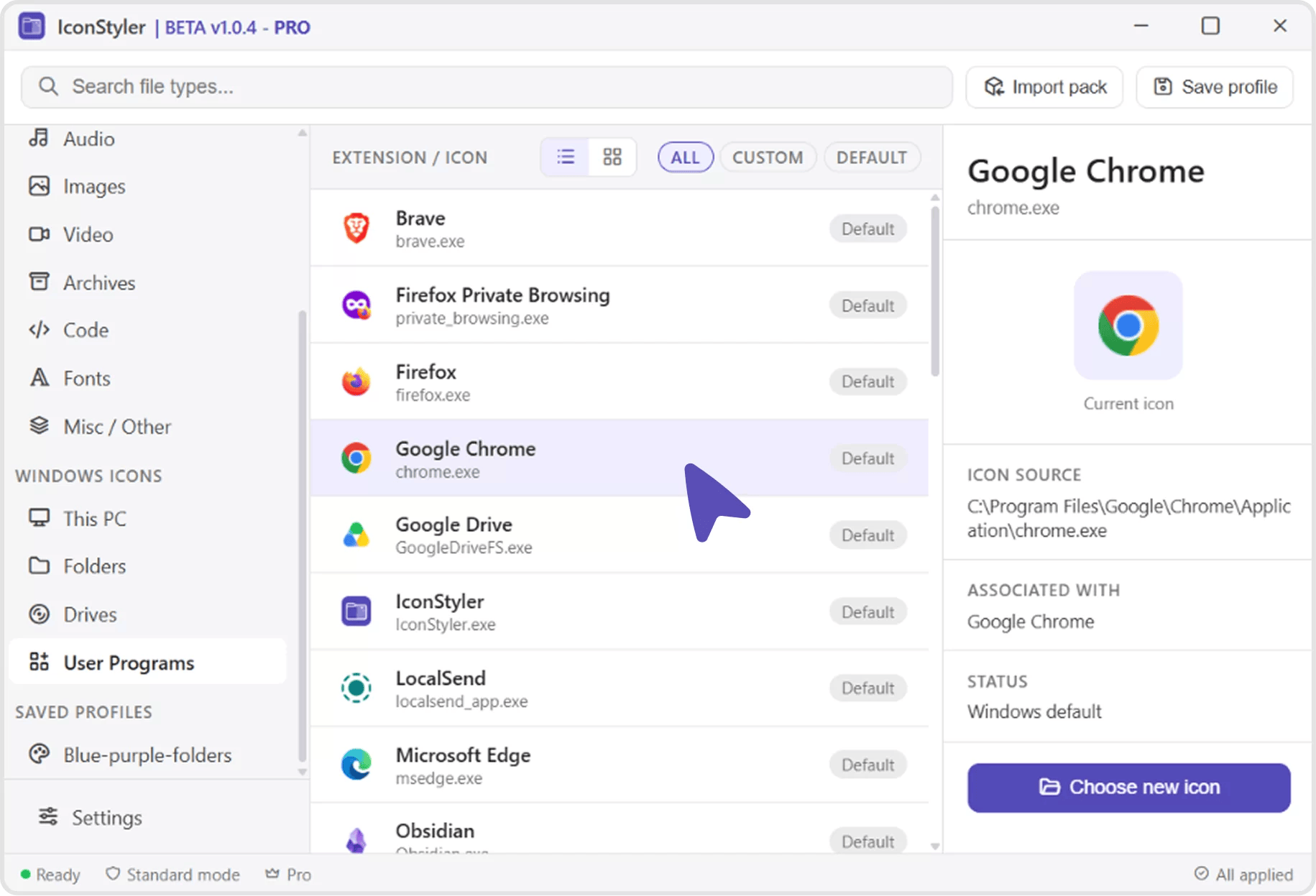The height and width of the screenshot is (896, 1316).
Task: Open the Blue-purple-folders saved profile
Action: pos(147,755)
